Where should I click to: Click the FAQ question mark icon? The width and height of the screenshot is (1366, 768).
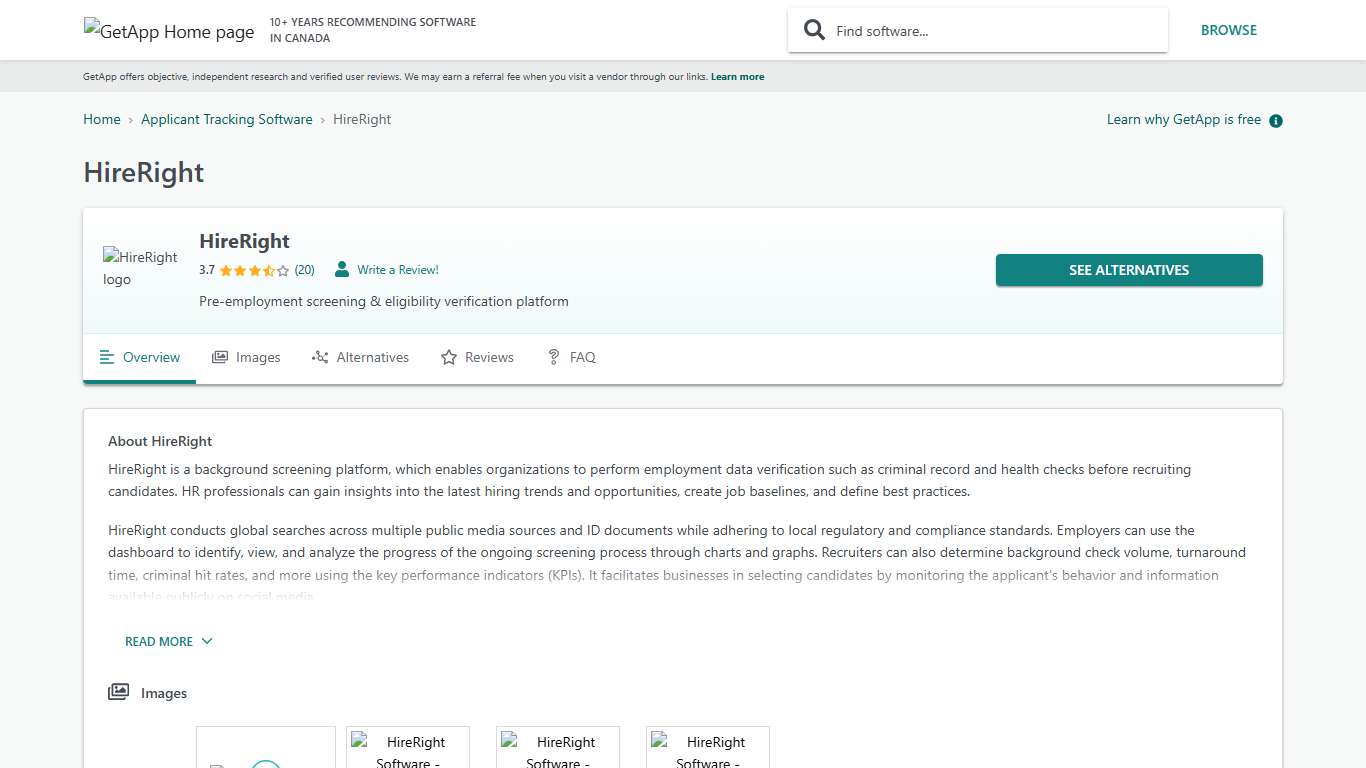point(553,357)
